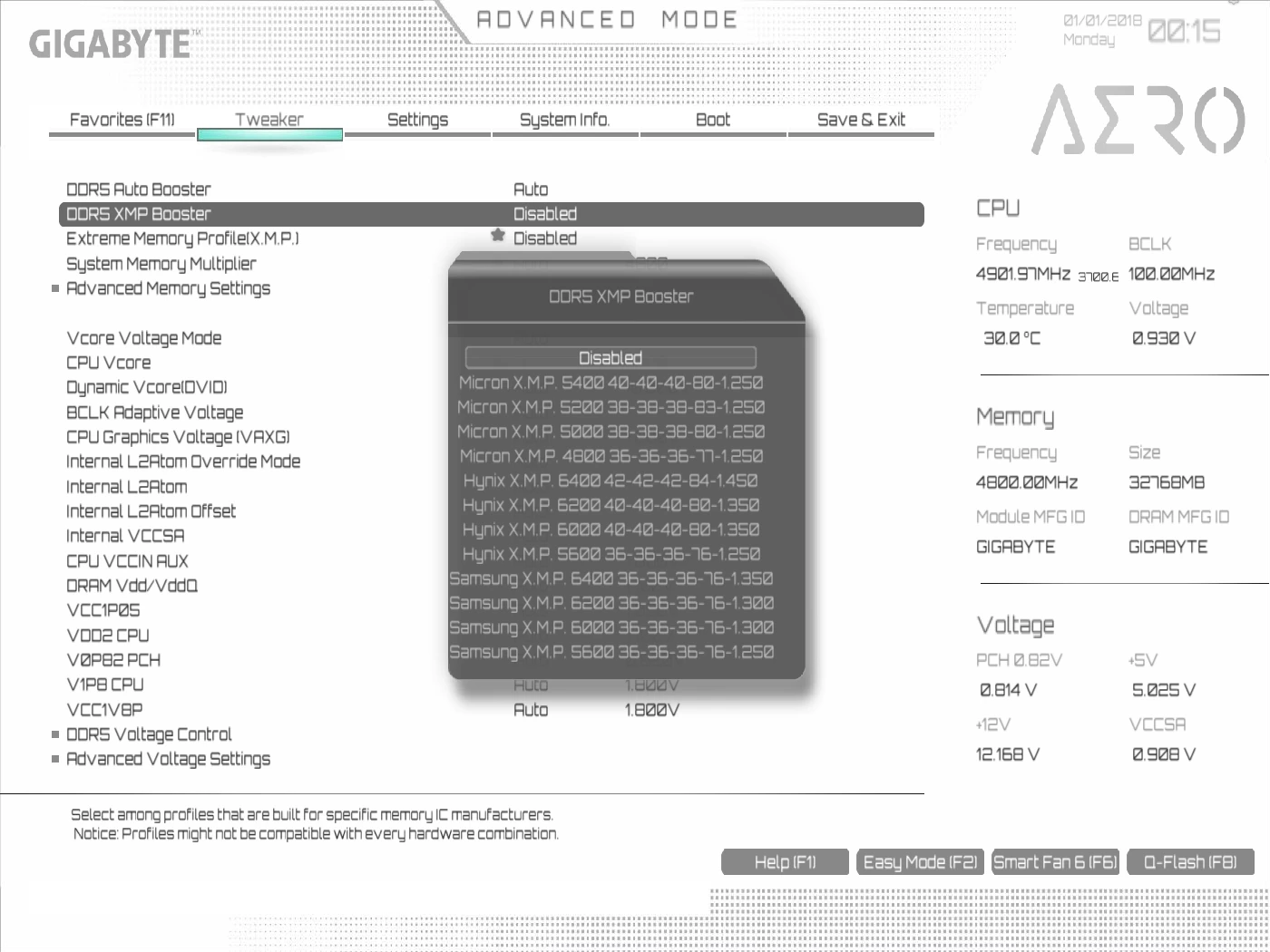
Task: Click the date 01/01/2018 display
Action: click(x=1102, y=20)
